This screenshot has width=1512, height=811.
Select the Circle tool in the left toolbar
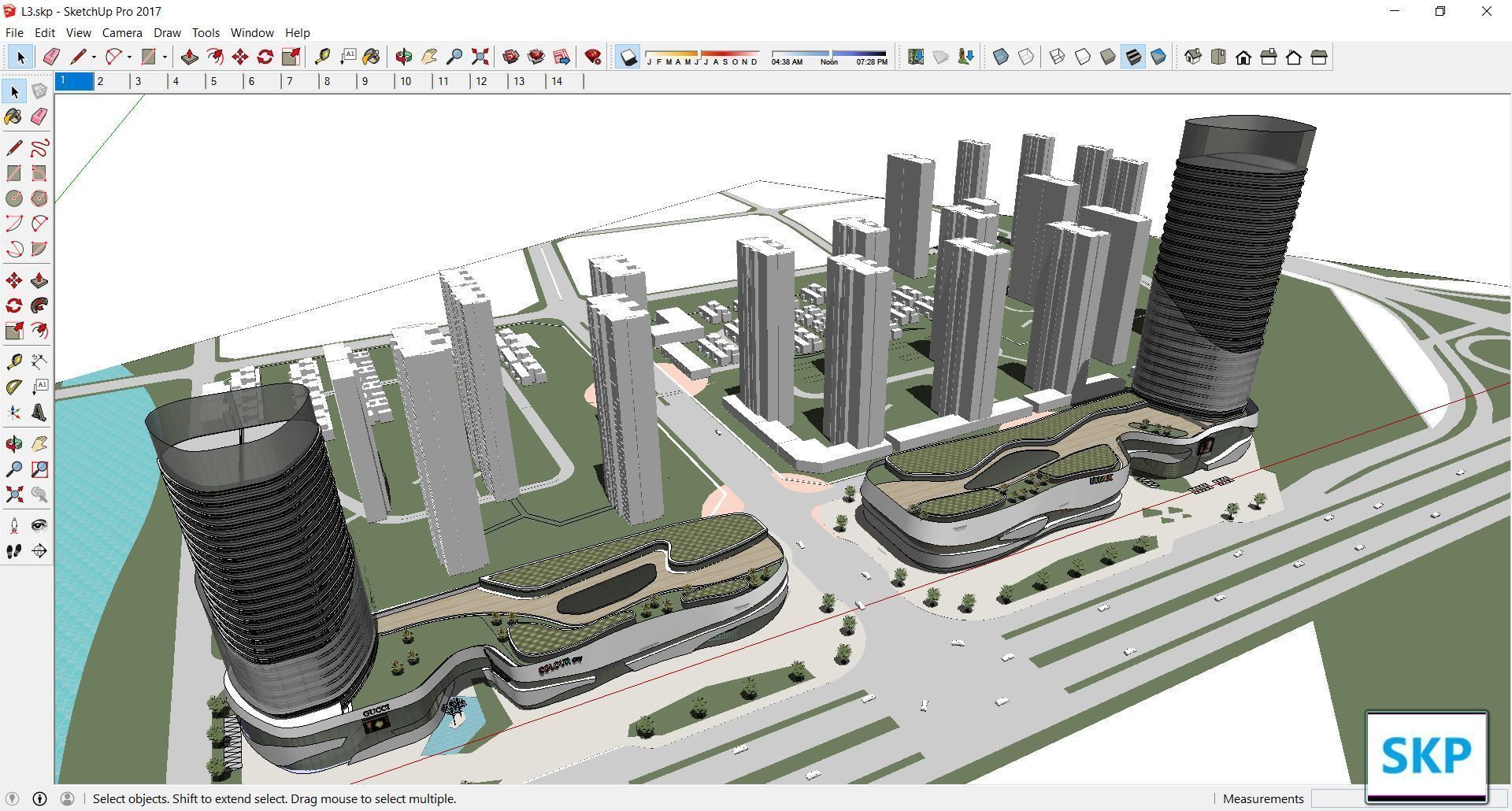pos(14,198)
